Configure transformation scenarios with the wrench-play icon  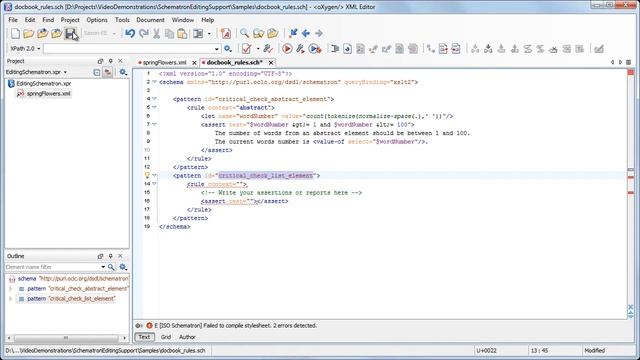coord(300,49)
